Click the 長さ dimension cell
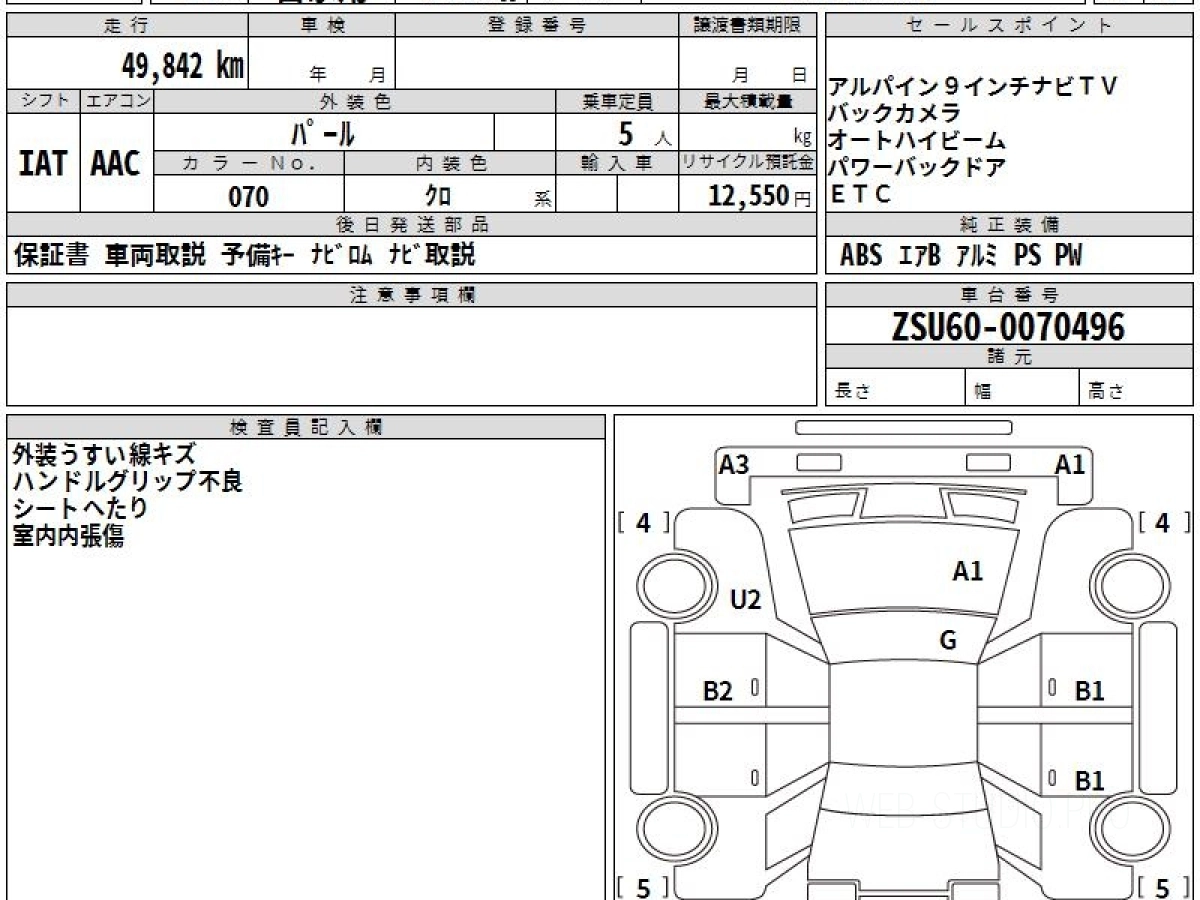Screen dimensions: 1200x900 click(x=895, y=388)
